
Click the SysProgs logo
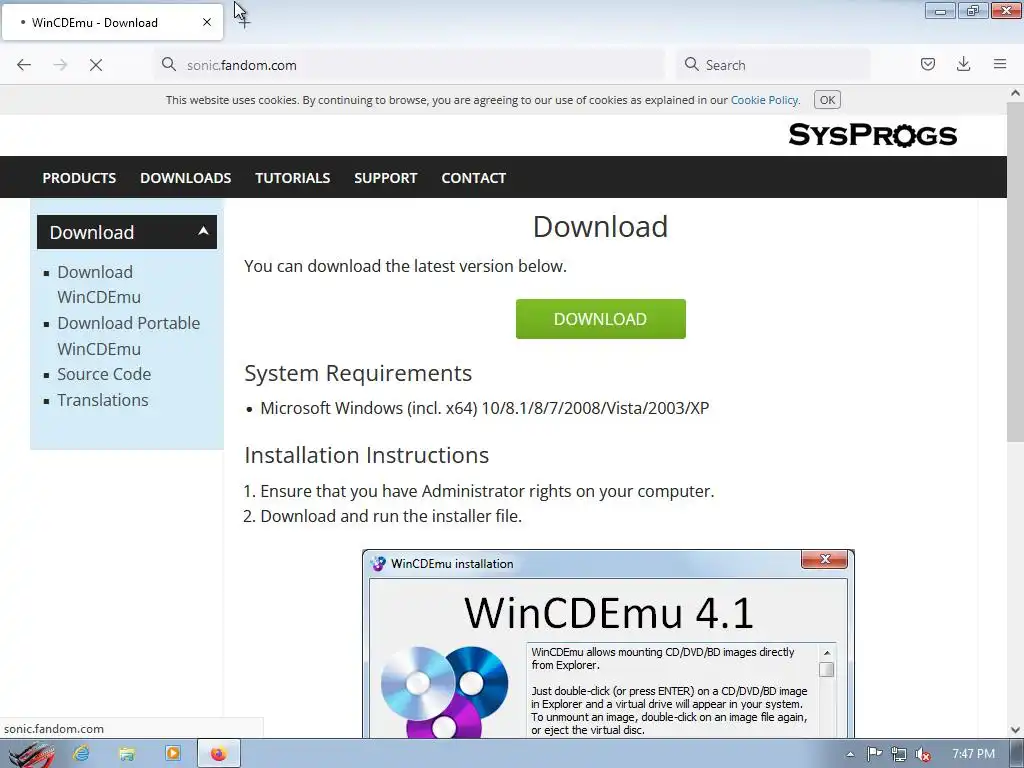coord(872,135)
